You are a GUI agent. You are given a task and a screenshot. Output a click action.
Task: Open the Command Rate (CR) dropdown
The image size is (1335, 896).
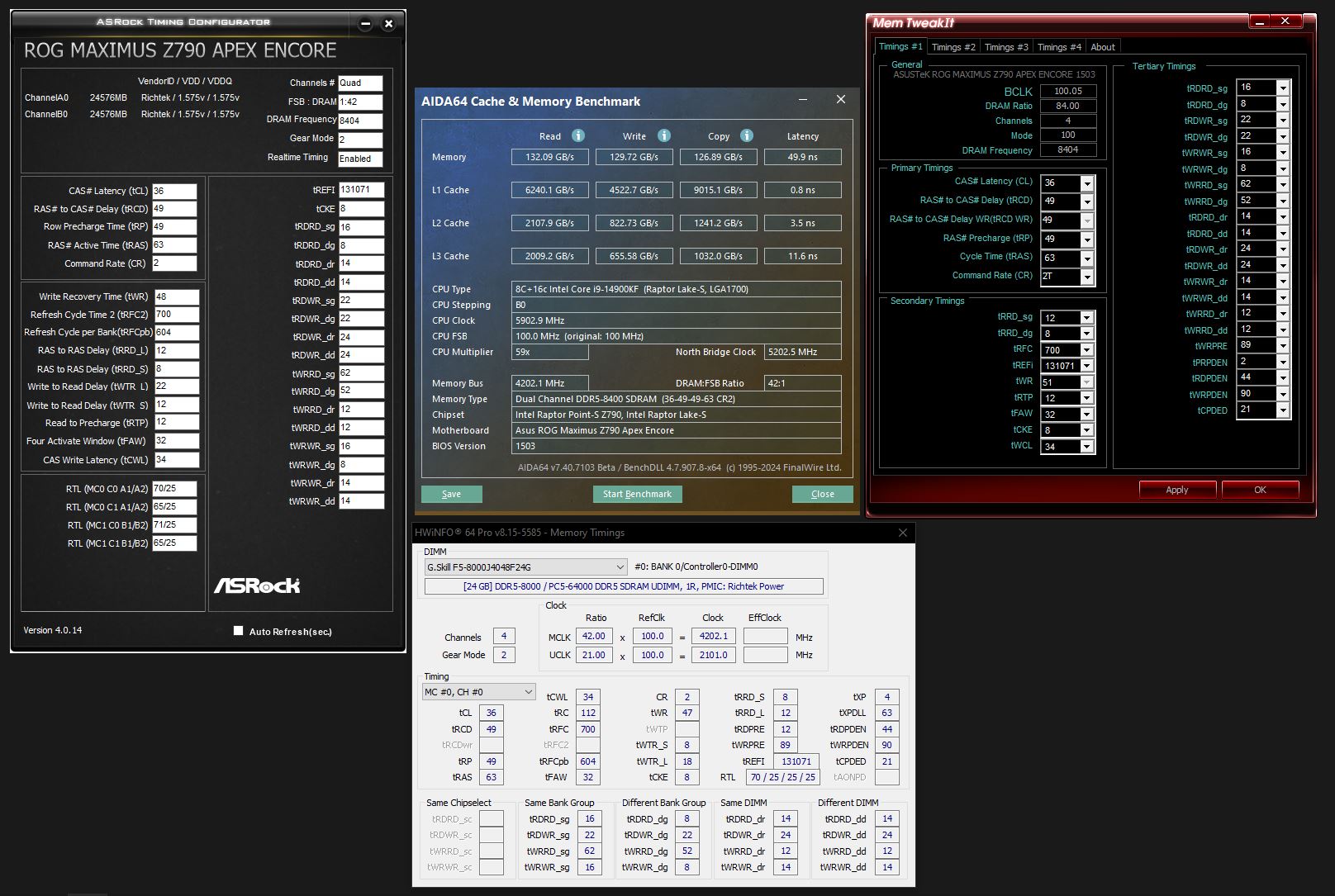[1087, 277]
